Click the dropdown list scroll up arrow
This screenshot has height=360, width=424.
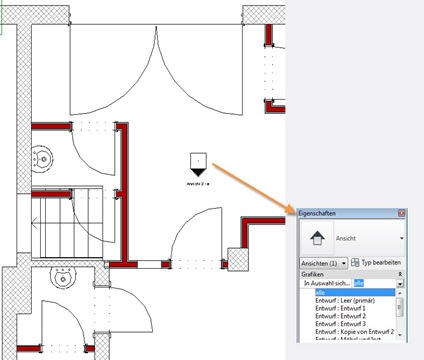pos(400,293)
